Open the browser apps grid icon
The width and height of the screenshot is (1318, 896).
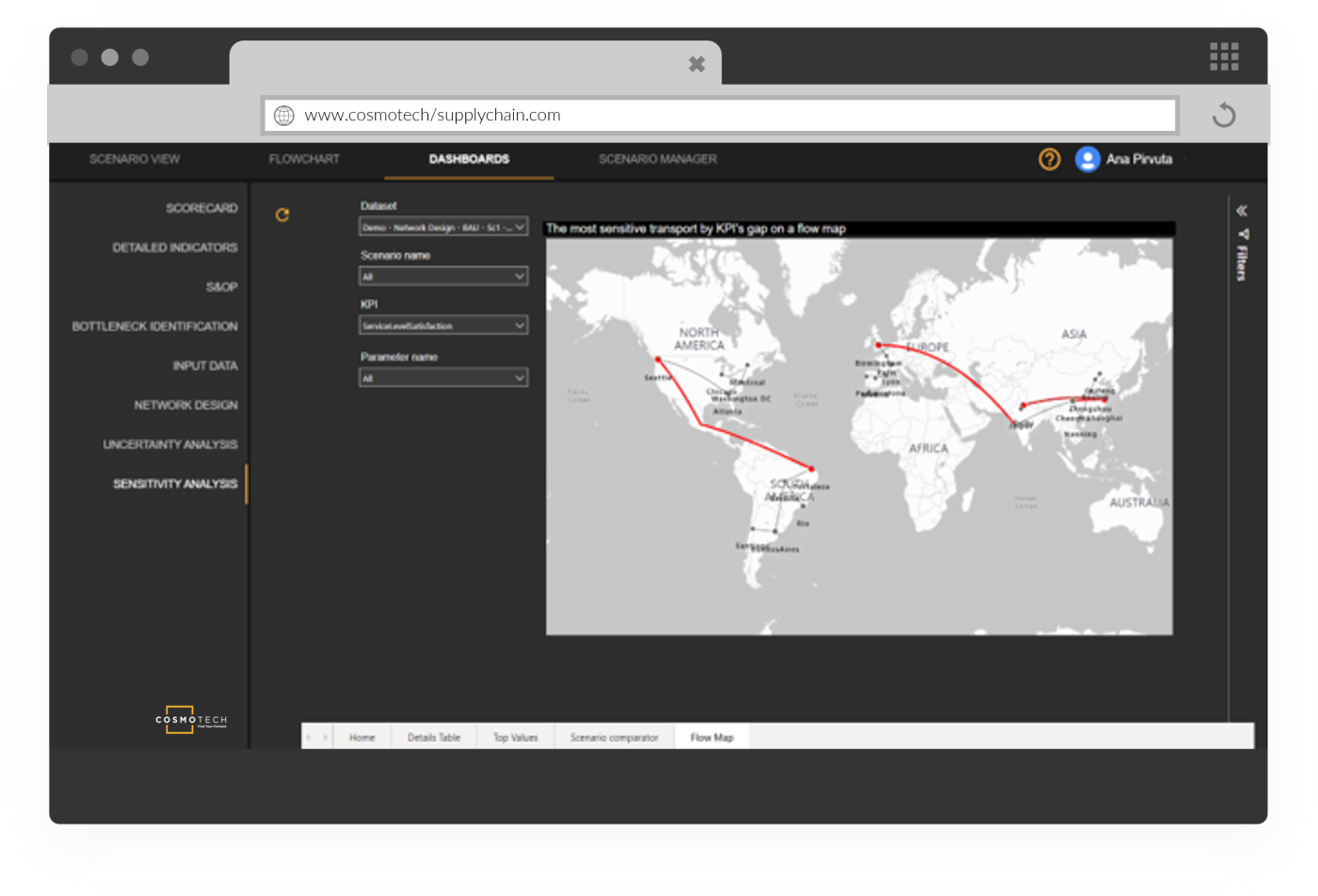1224,56
